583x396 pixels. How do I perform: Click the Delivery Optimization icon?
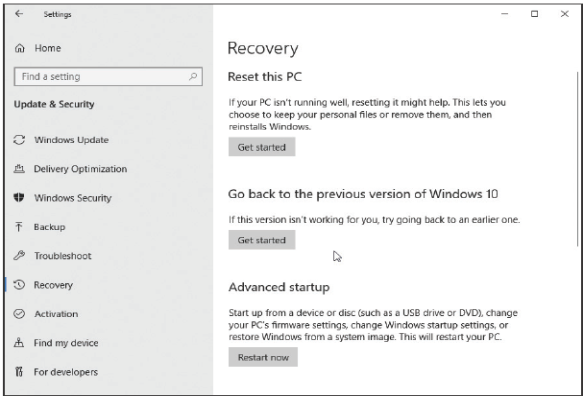click(19, 169)
